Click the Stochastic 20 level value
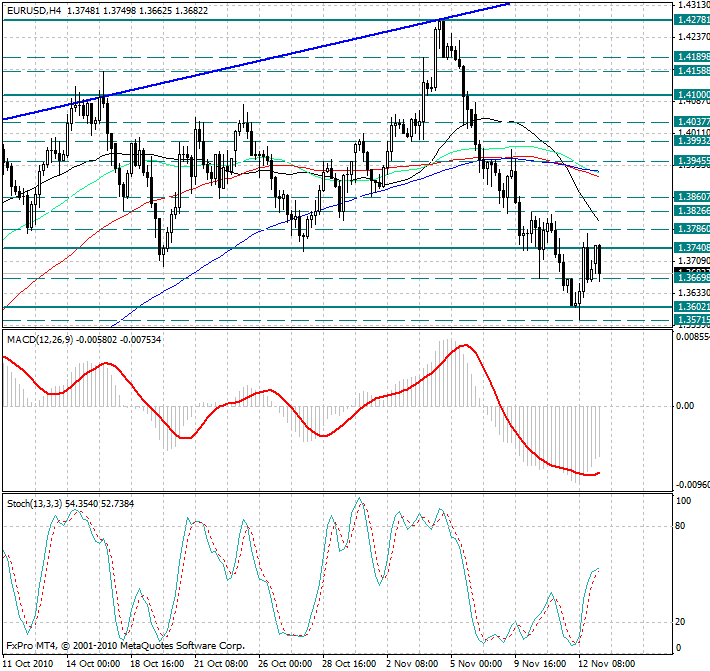Viewport: 710px width, 671px height. (680, 622)
